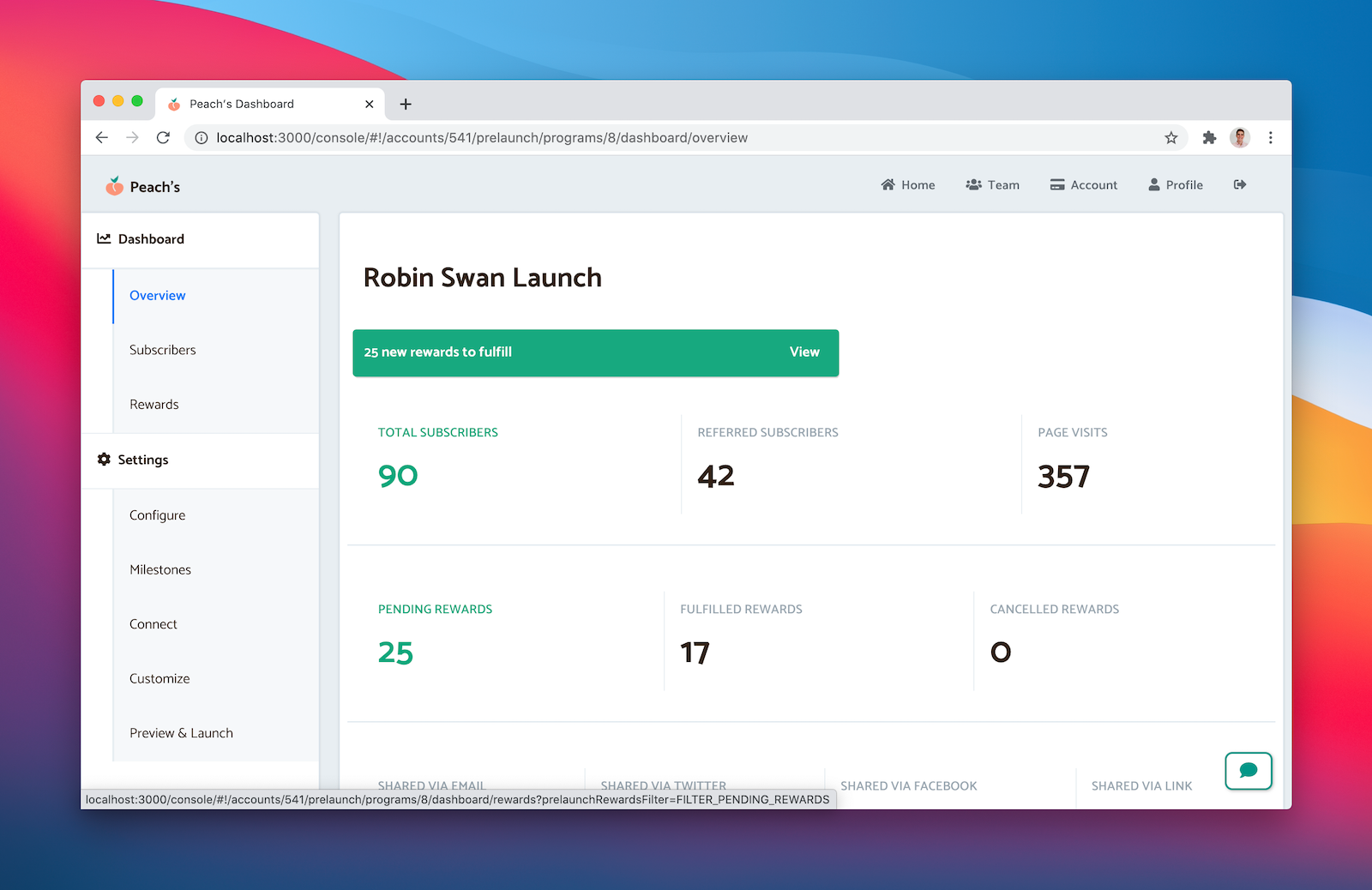The height and width of the screenshot is (890, 1372).
Task: Click Total Subscribers count 90
Action: click(x=398, y=475)
